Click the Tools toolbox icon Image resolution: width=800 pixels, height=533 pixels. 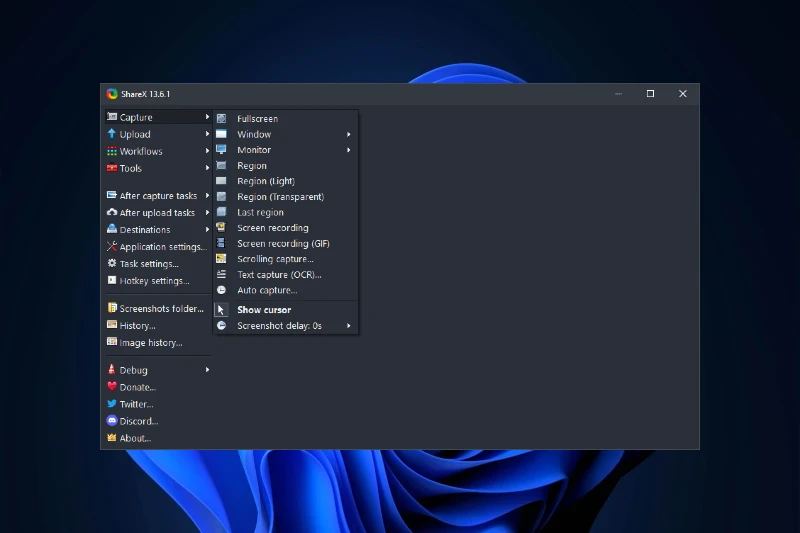click(x=112, y=167)
